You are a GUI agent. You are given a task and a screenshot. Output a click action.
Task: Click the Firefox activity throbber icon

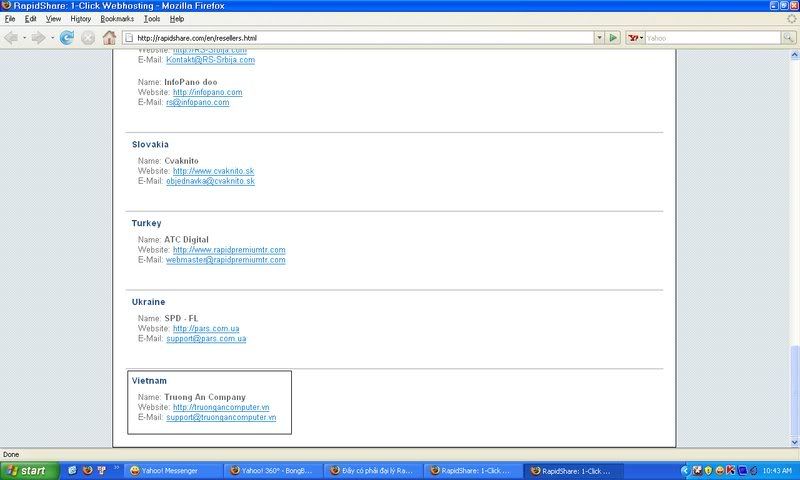(x=791, y=19)
